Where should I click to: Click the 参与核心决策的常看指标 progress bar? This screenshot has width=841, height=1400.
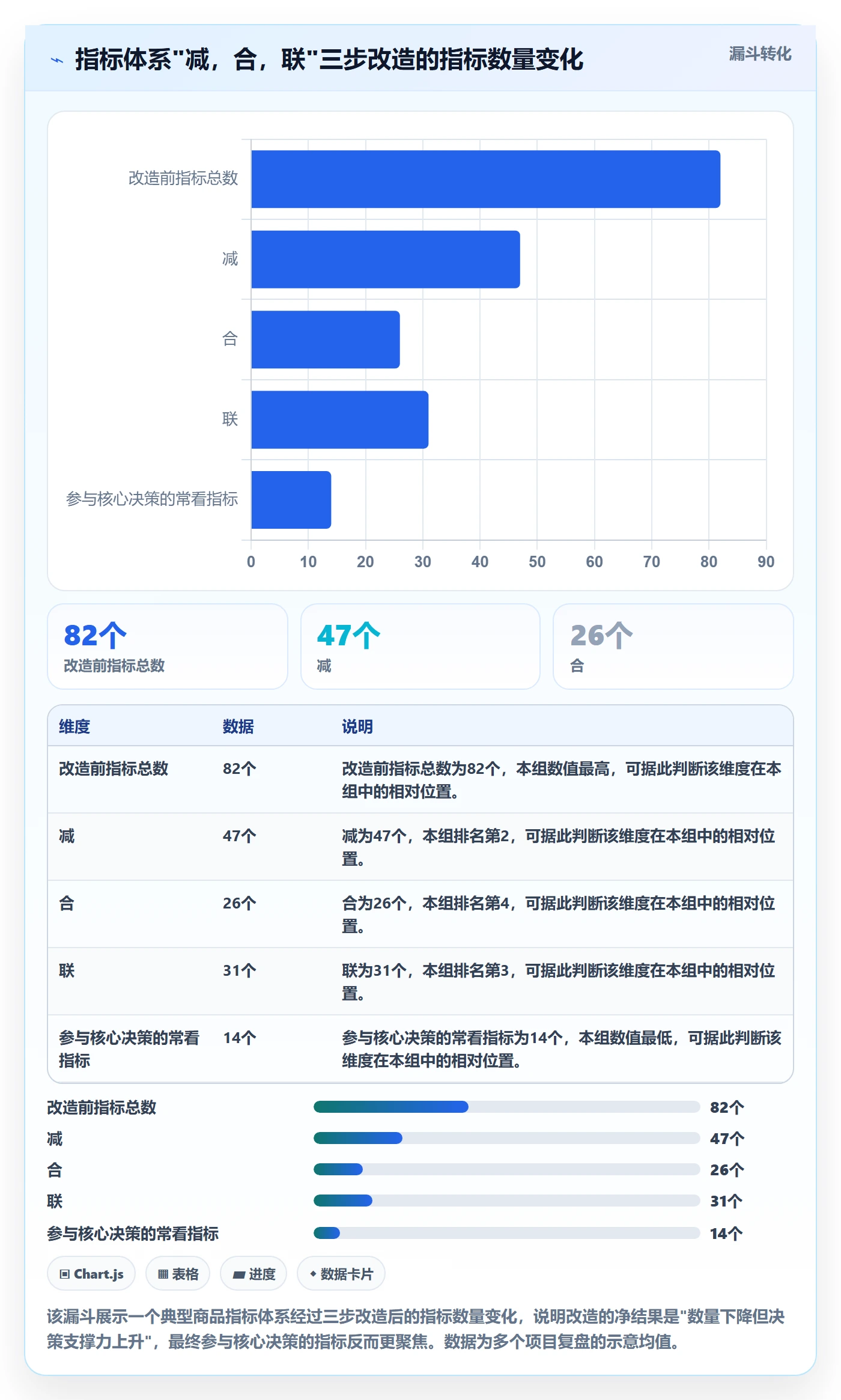point(507,1233)
